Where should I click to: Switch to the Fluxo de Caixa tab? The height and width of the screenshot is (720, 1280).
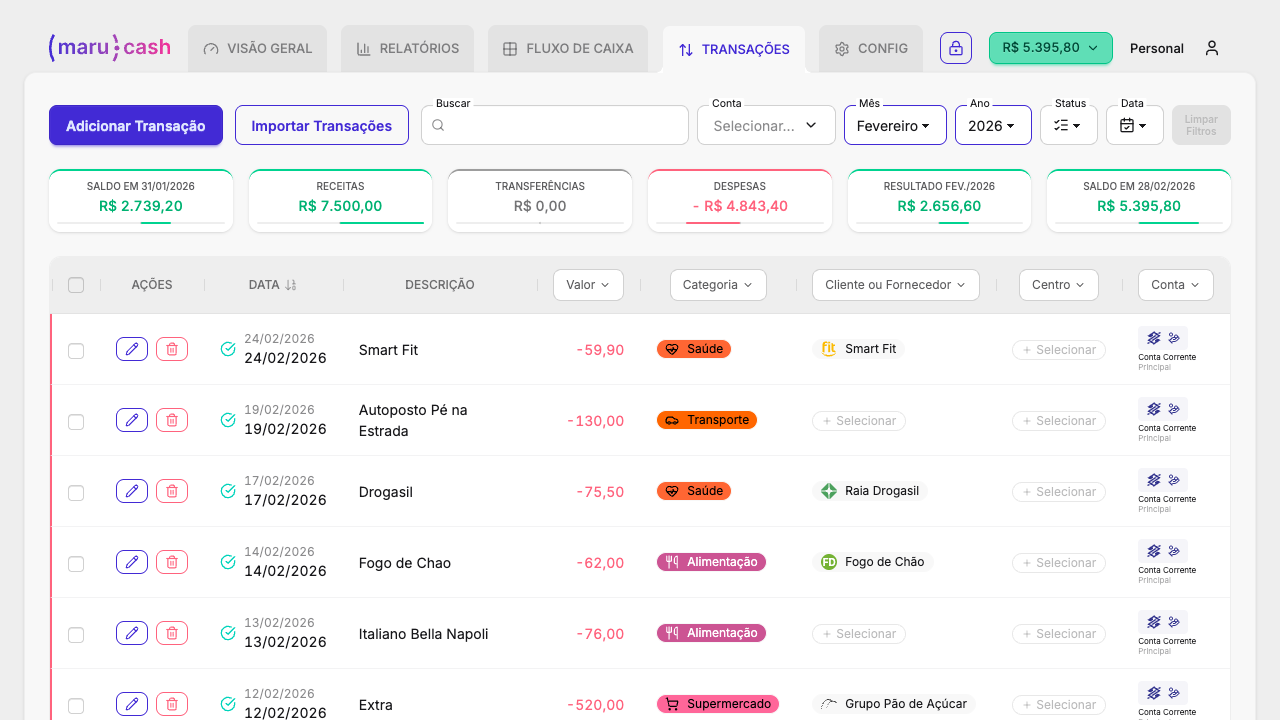(x=568, y=48)
